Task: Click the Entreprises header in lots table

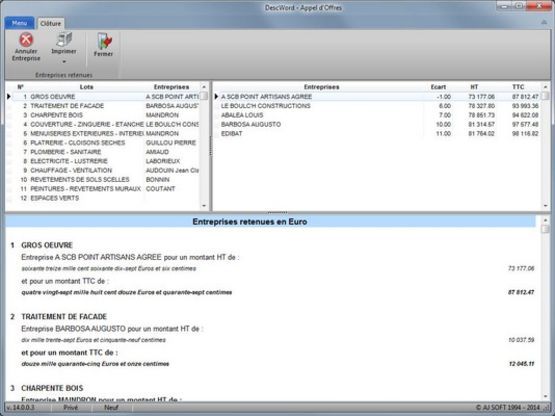Action: (x=171, y=87)
